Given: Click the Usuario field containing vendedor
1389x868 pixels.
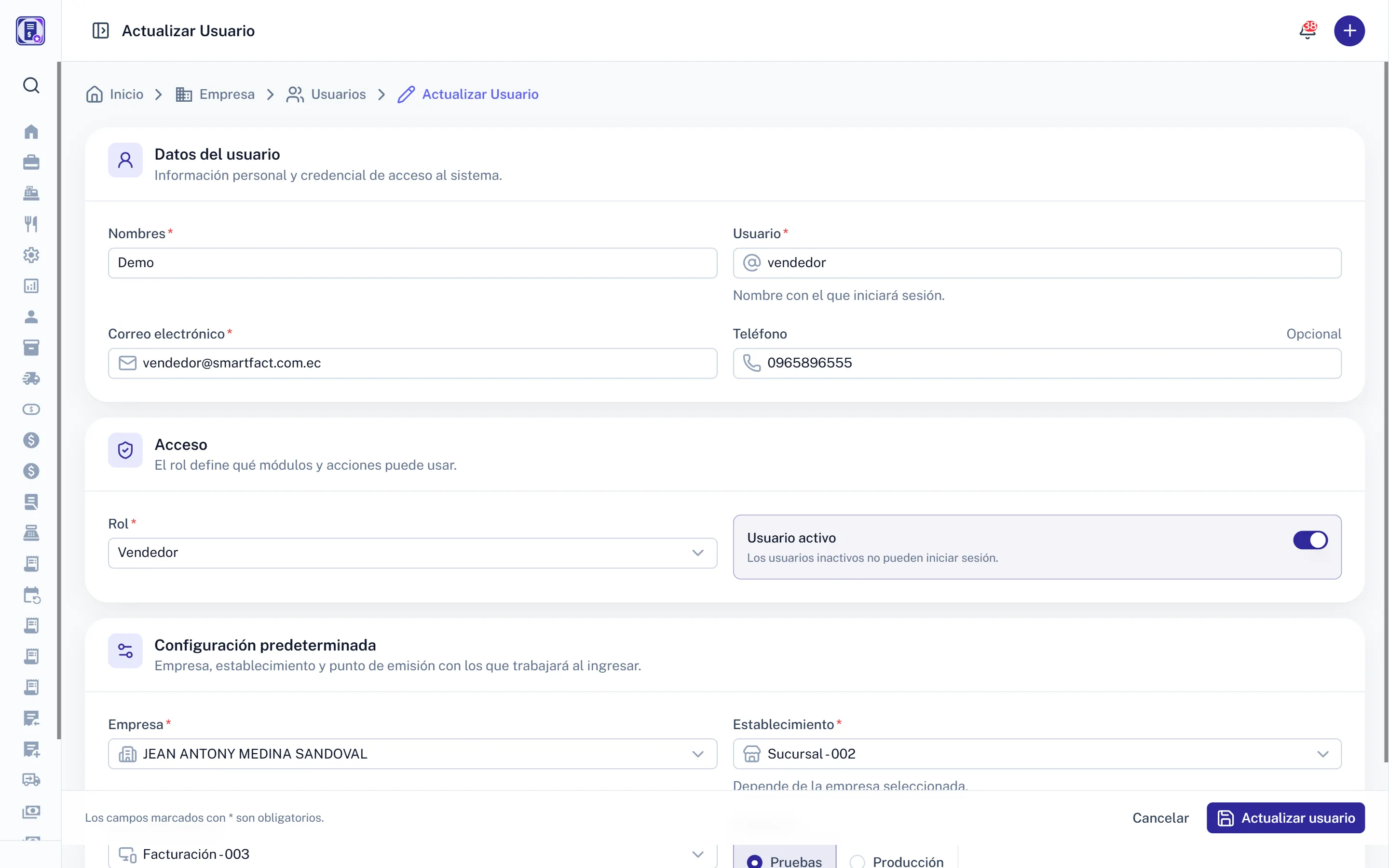Looking at the screenshot, I should coord(1036,263).
